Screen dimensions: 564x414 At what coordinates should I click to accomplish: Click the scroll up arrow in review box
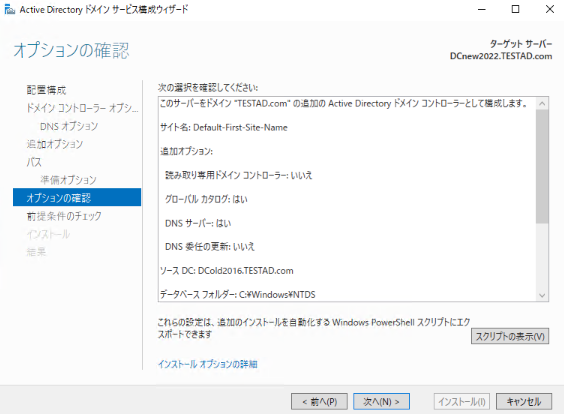(x=542, y=104)
